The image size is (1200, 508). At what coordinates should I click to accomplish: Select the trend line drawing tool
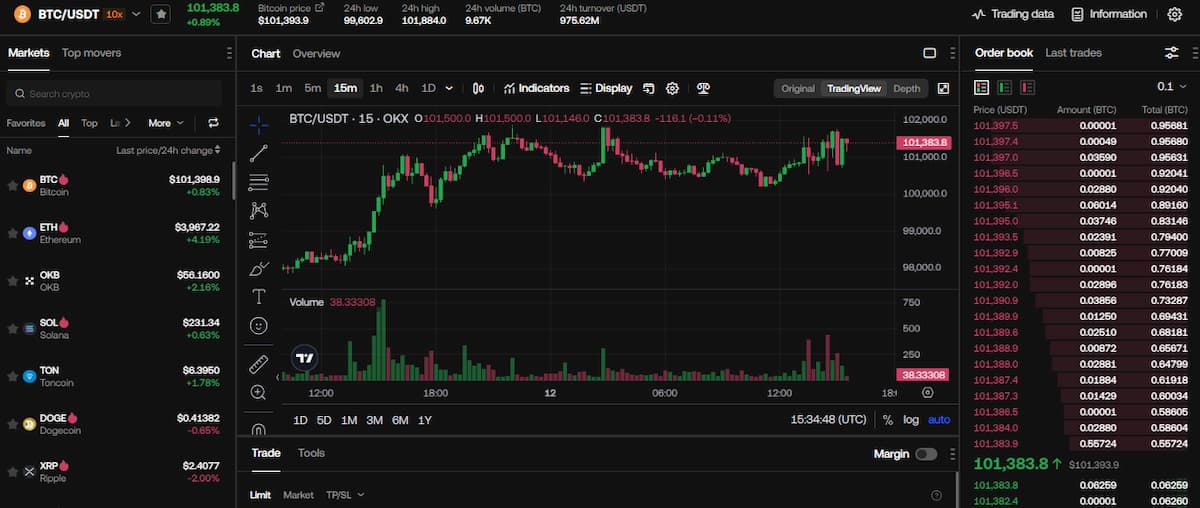(x=259, y=153)
